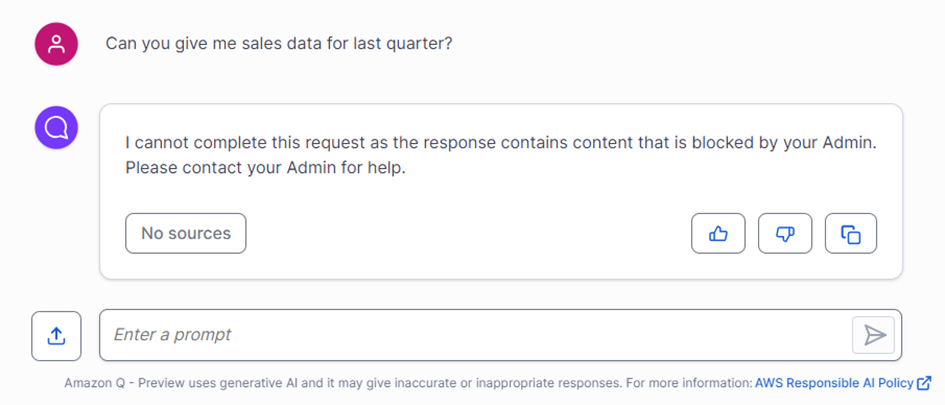Click the purple Amazon Q chat avatar
The image size is (945, 405).
click(56, 127)
